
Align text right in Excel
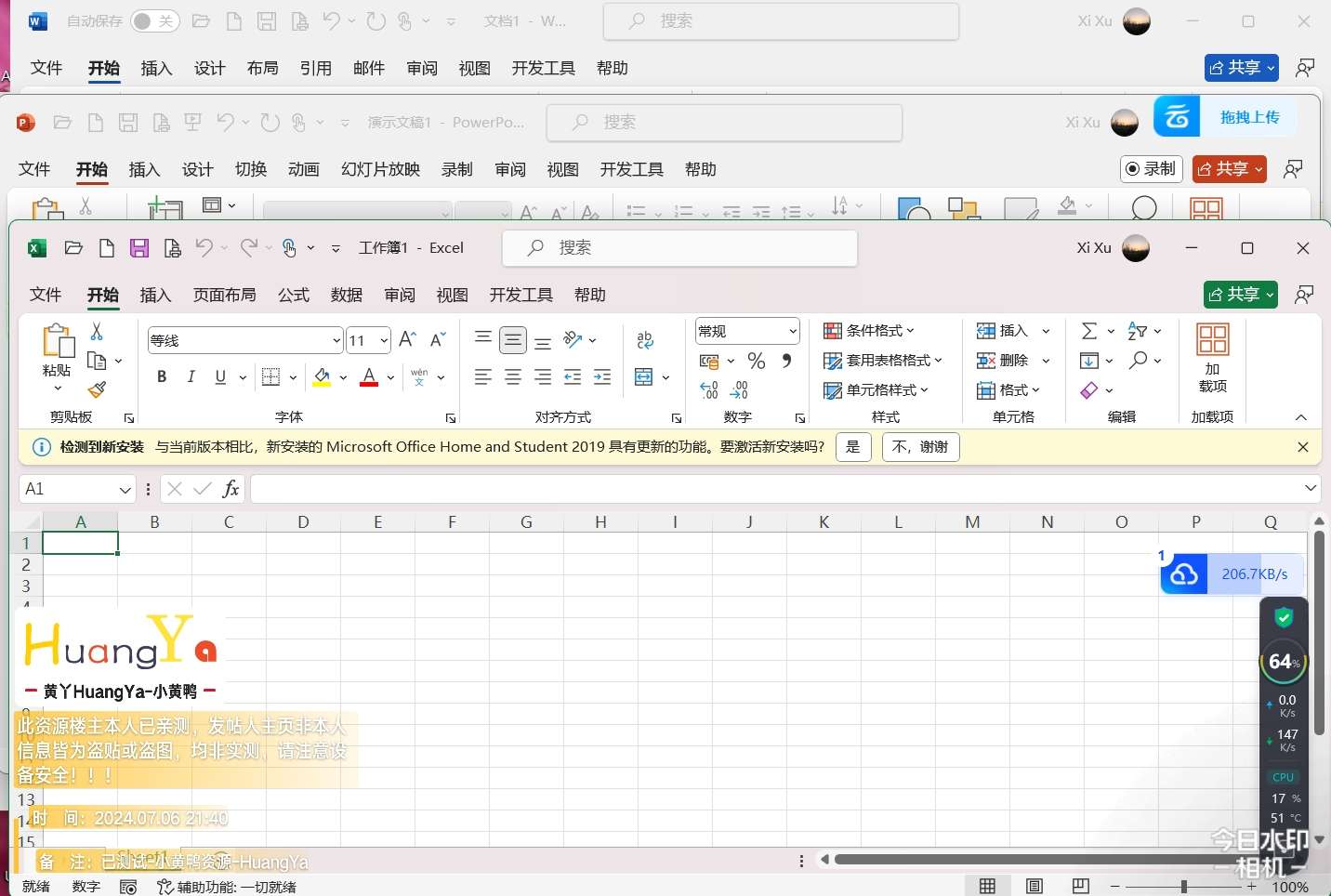[543, 376]
